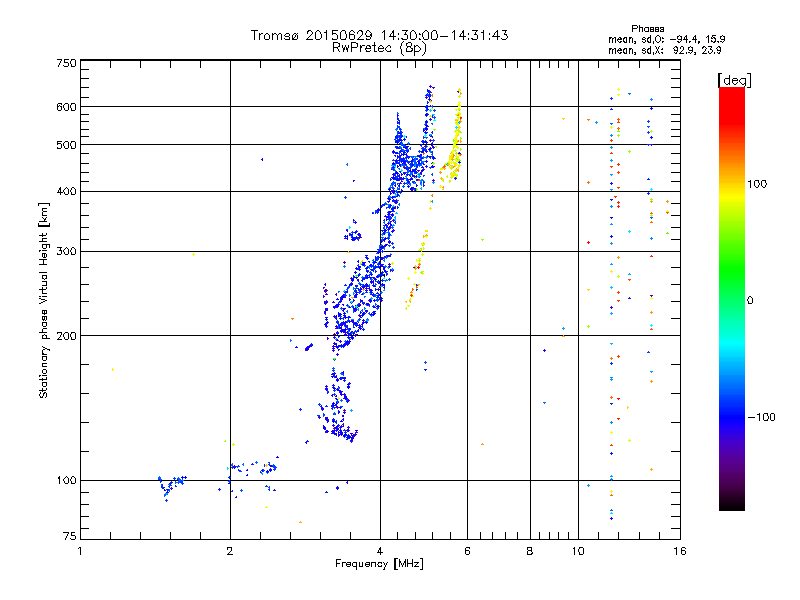Screen dimensions: 800x600
Task: Click the 'Phases' heading in the top-right
Action: pos(647,29)
